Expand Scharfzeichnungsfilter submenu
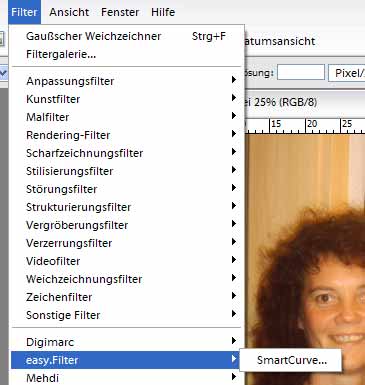This screenshot has width=365, height=385. coord(126,153)
